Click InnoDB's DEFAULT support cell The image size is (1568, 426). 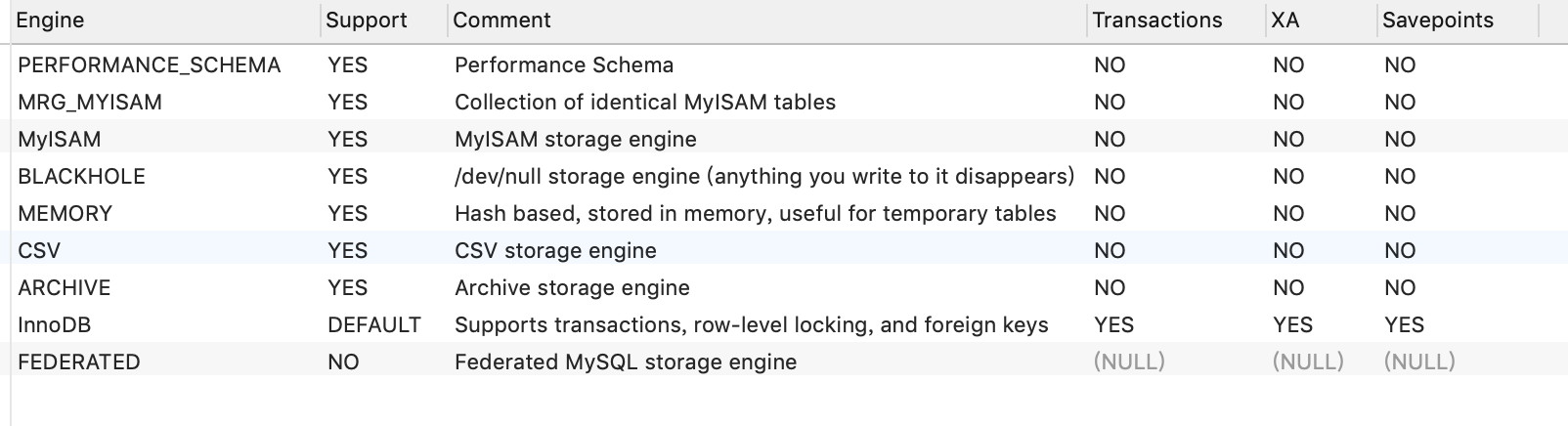click(374, 325)
